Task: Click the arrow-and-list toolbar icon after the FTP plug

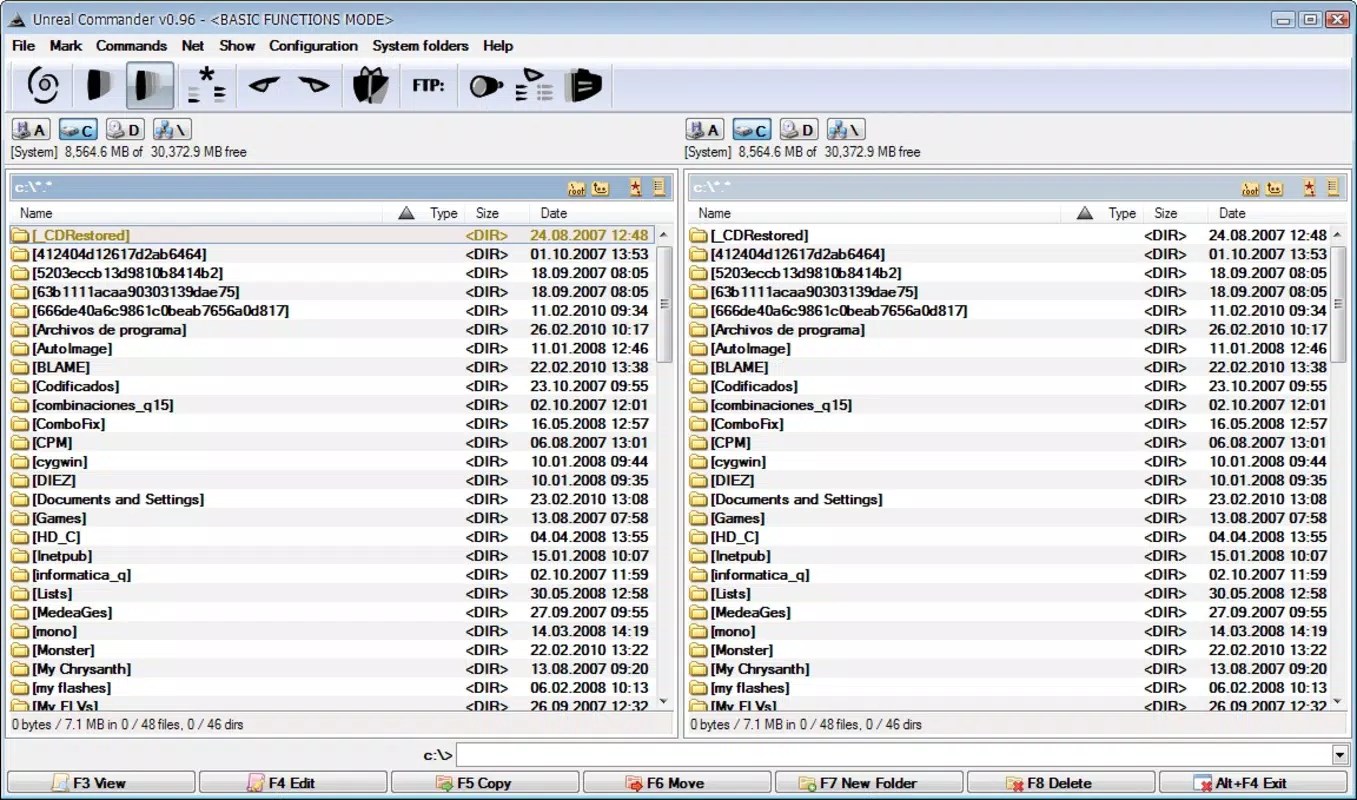Action: [534, 86]
